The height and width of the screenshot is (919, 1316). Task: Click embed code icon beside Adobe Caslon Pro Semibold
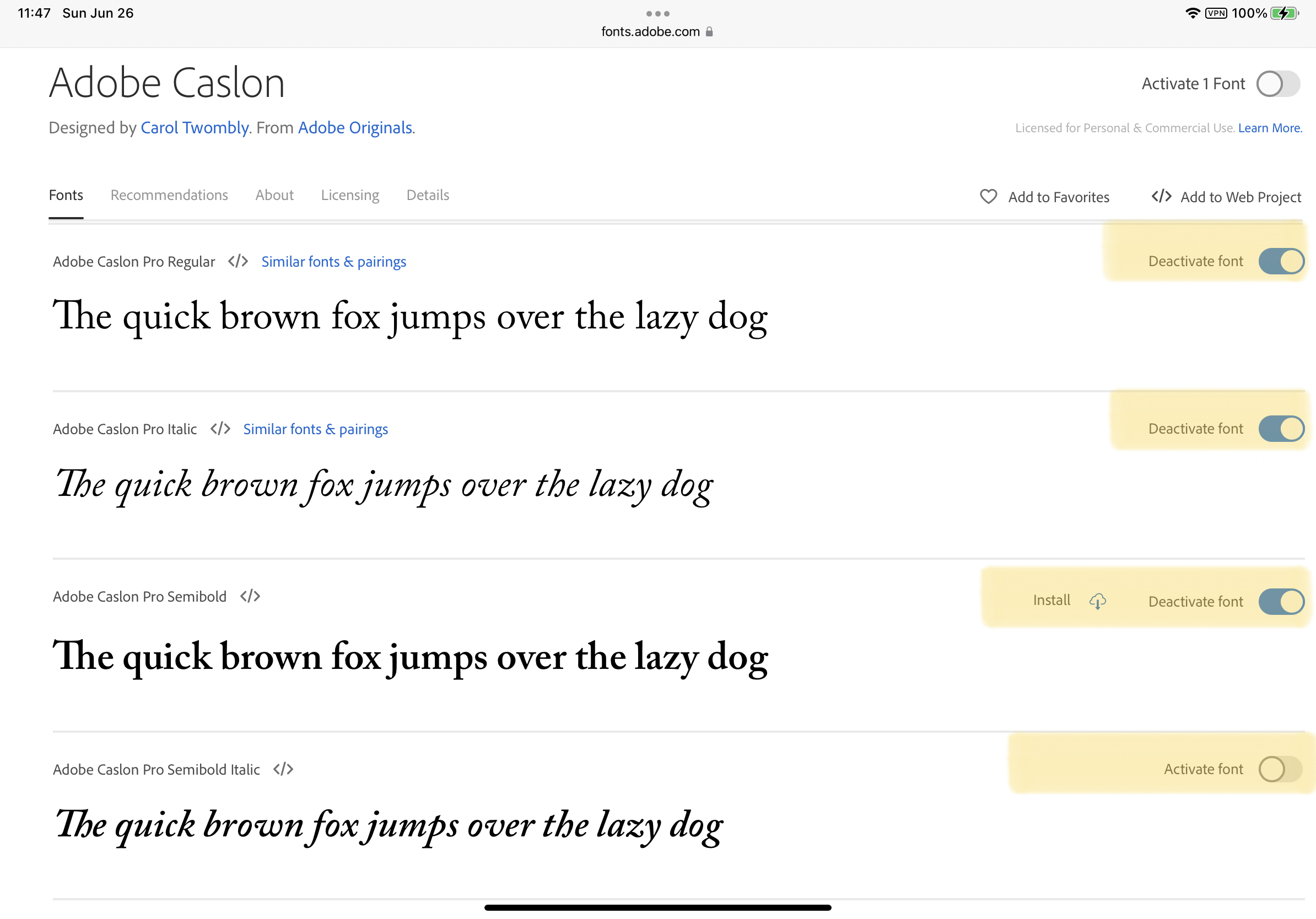[x=250, y=596]
